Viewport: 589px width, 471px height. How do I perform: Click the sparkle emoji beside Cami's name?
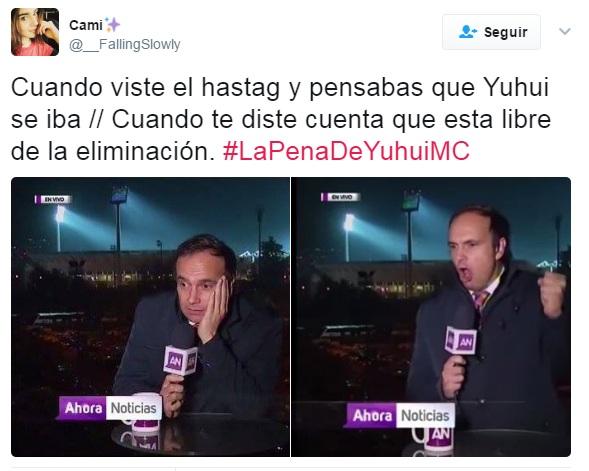(112, 24)
